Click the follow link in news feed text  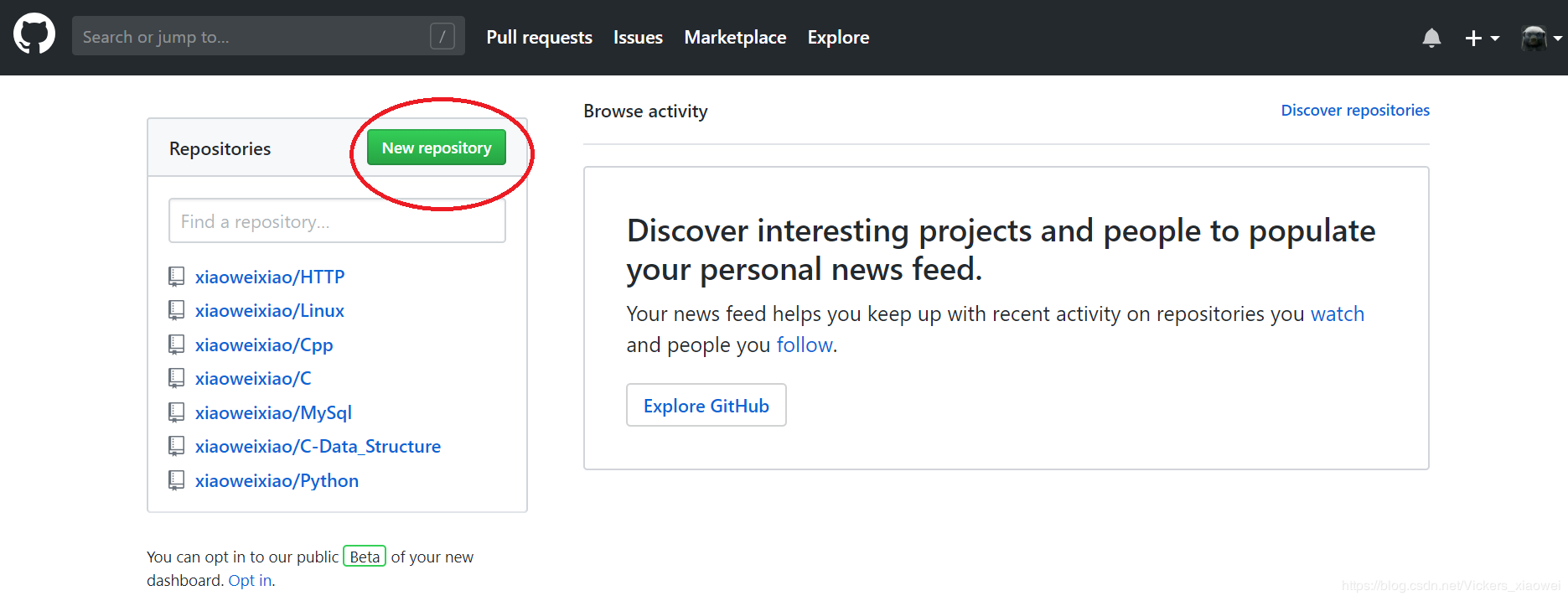point(805,345)
